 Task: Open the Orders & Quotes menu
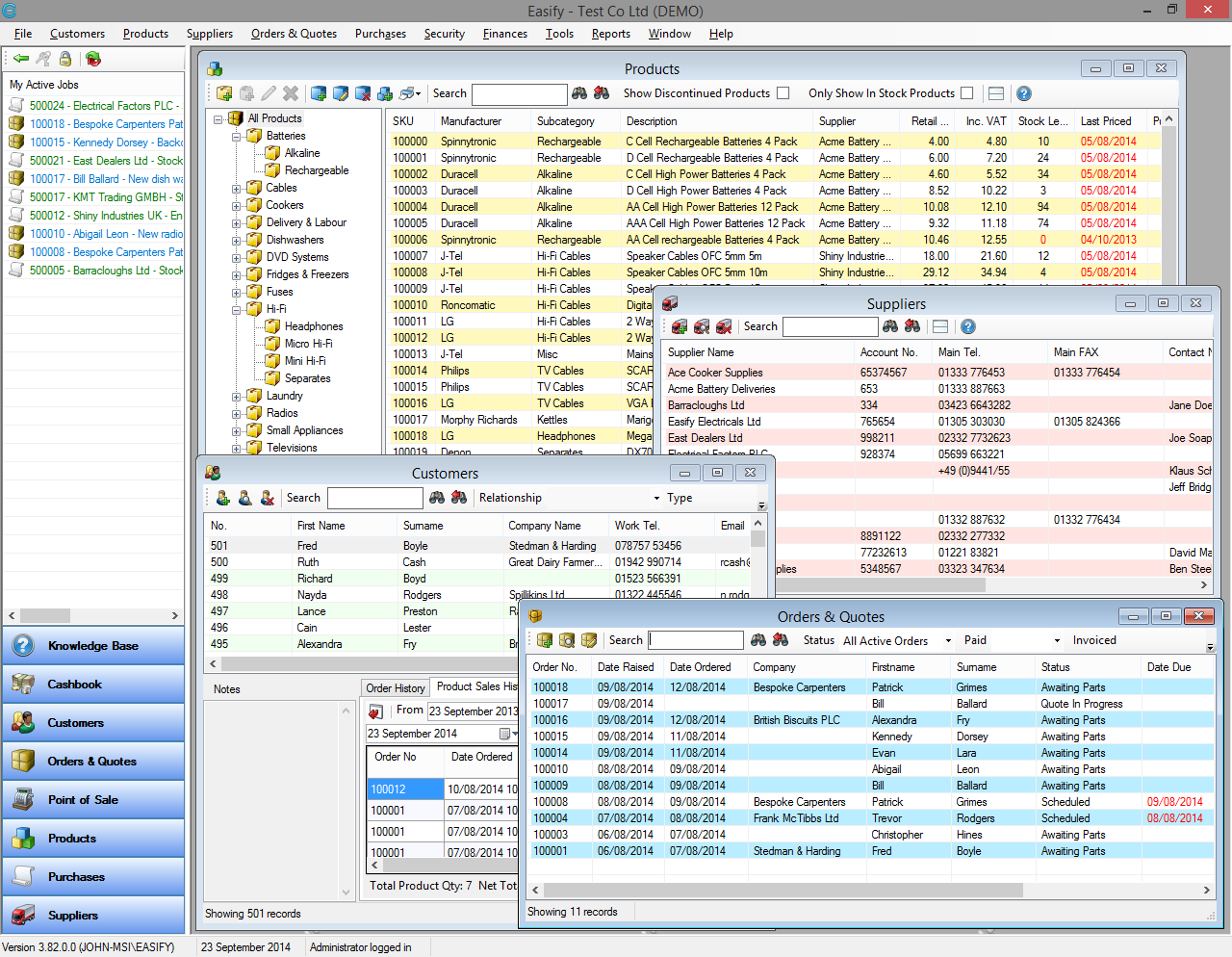[x=294, y=34]
